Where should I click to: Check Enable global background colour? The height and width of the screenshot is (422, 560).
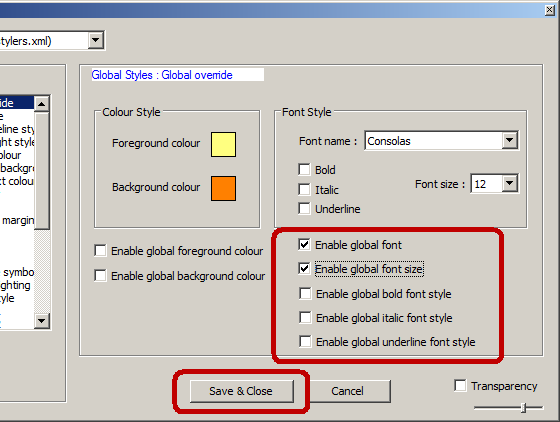point(100,276)
